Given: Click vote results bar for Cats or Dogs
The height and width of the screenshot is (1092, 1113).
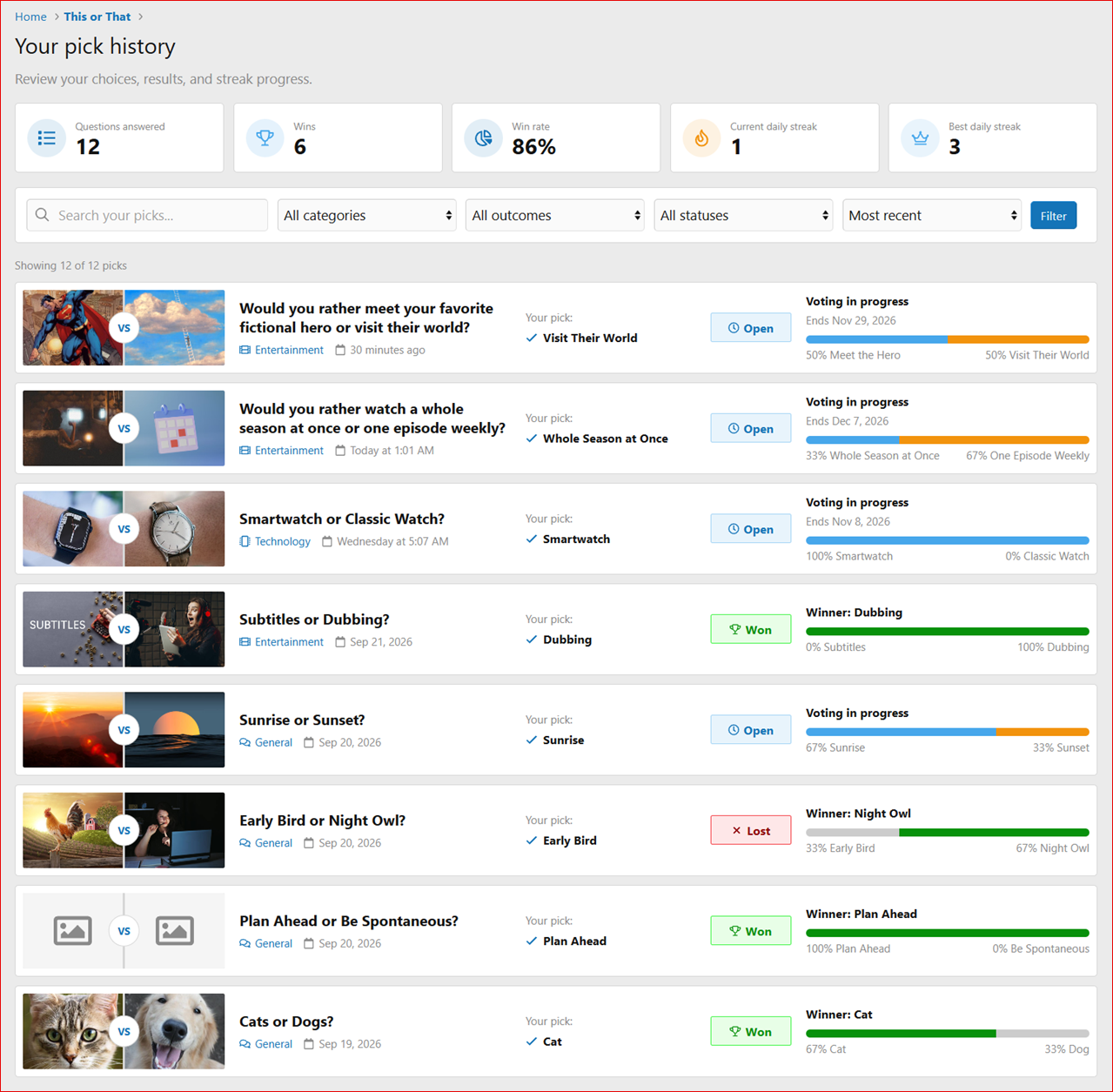Looking at the screenshot, I should click(948, 1034).
